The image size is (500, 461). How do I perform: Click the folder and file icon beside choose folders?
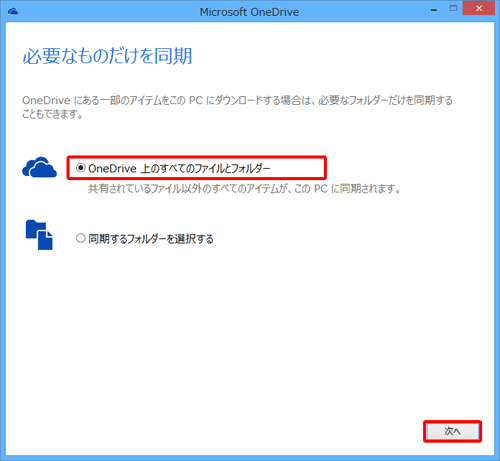[39, 235]
